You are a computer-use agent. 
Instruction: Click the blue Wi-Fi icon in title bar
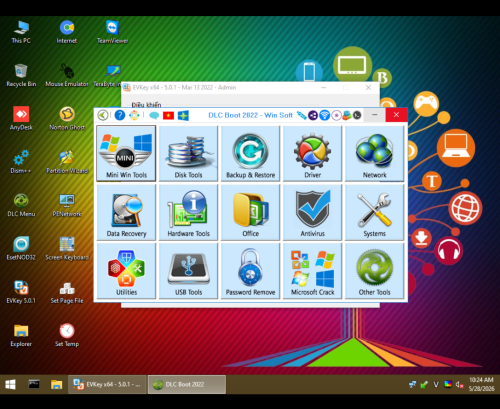tap(324, 115)
